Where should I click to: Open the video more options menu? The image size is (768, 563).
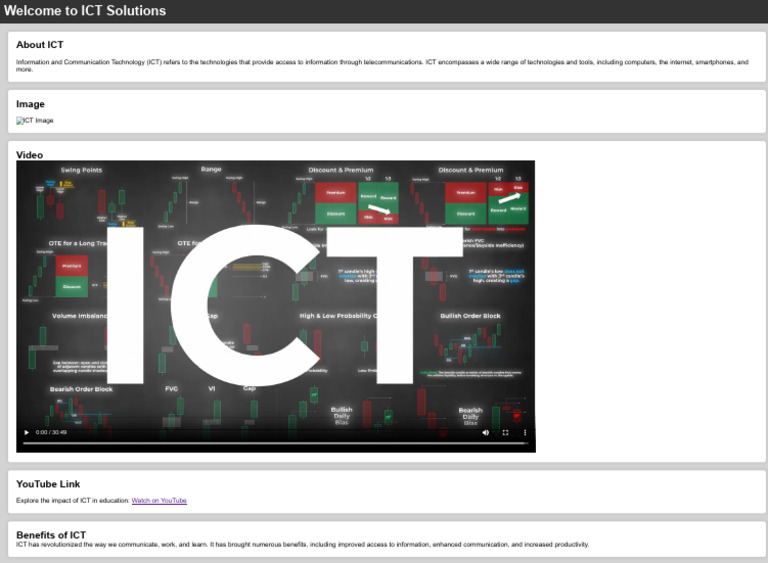click(x=525, y=432)
